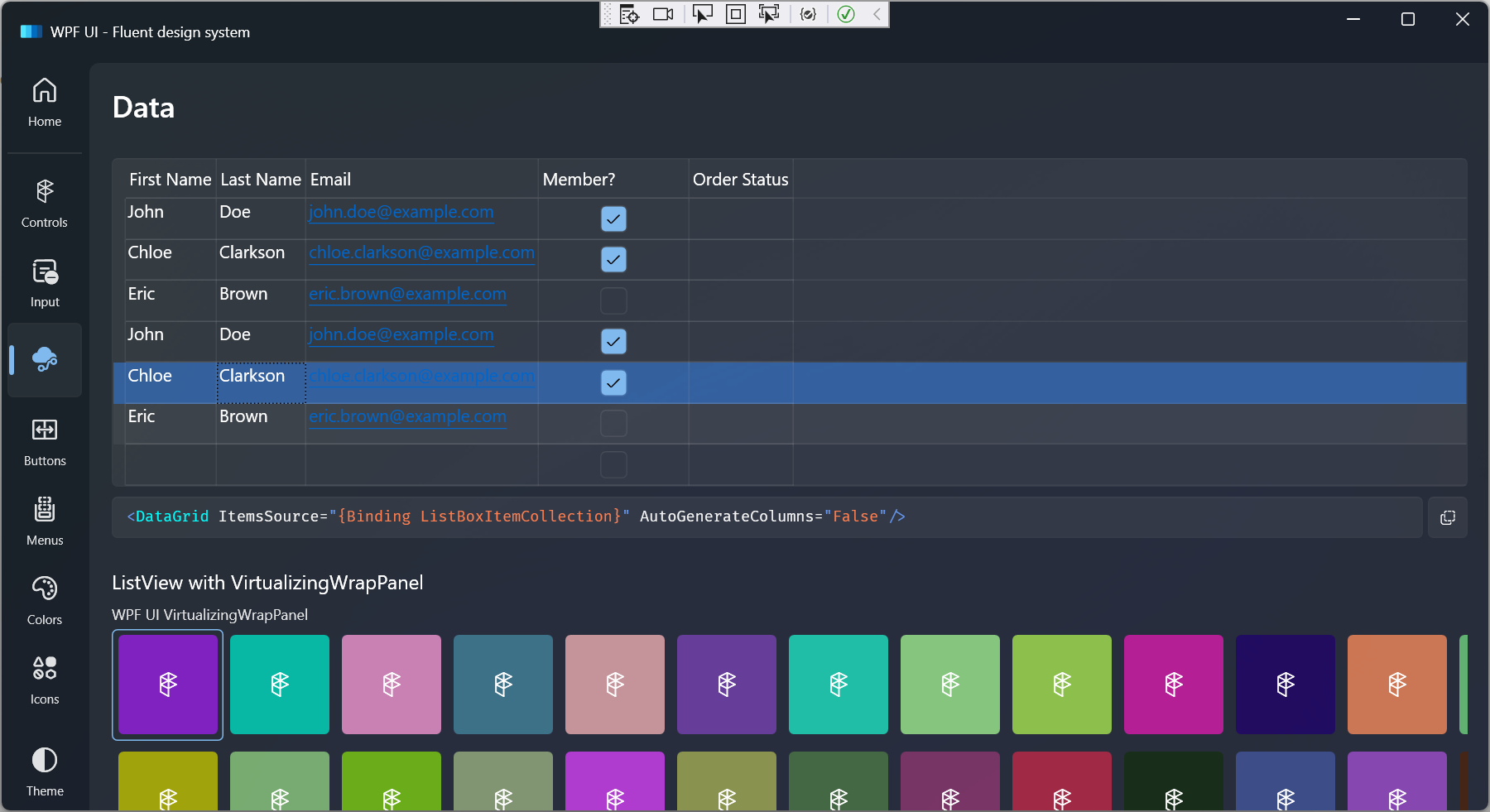Sort the grid by Order Status column header

tap(741, 179)
